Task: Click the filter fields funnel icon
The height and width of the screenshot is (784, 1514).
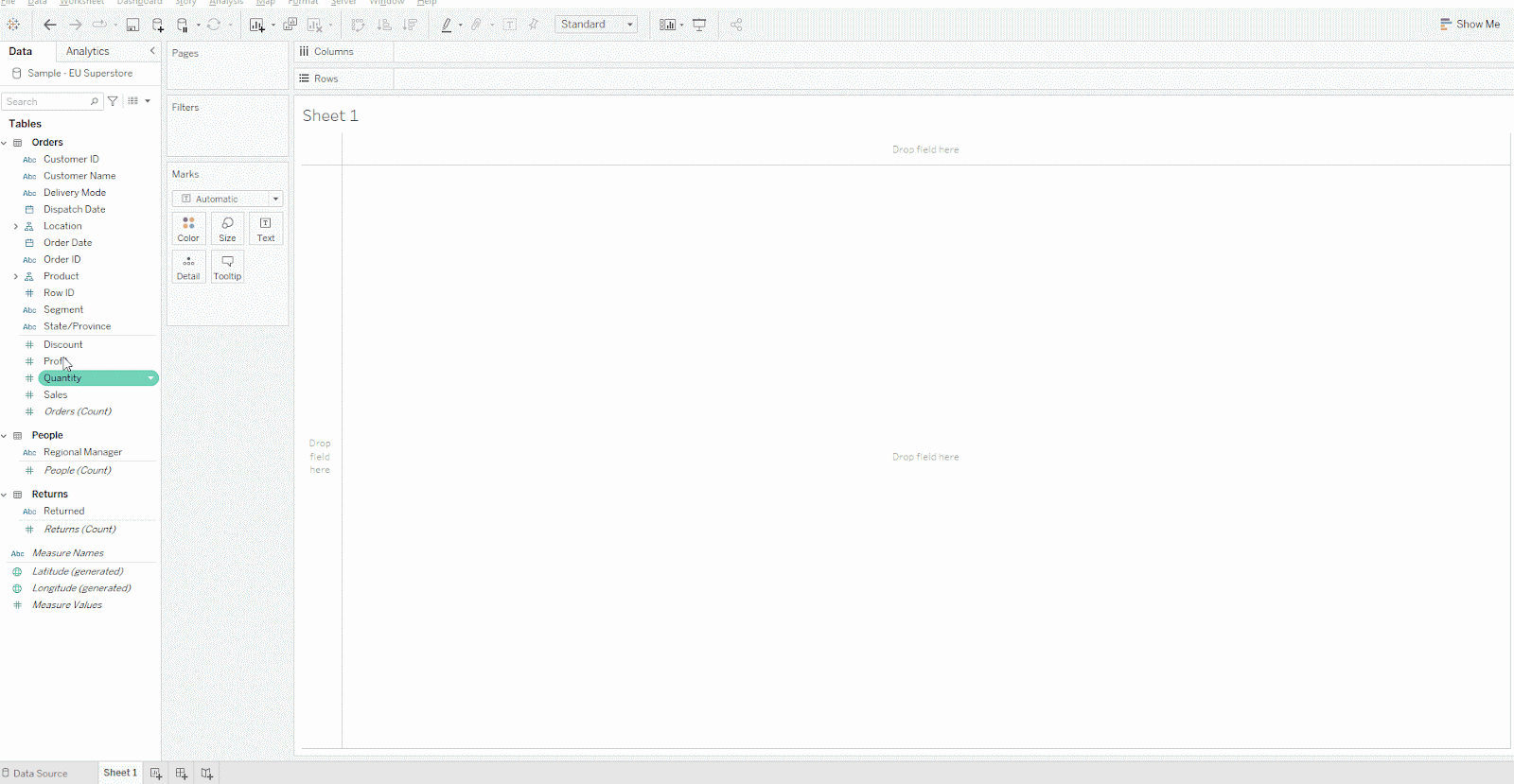Action: click(x=113, y=101)
